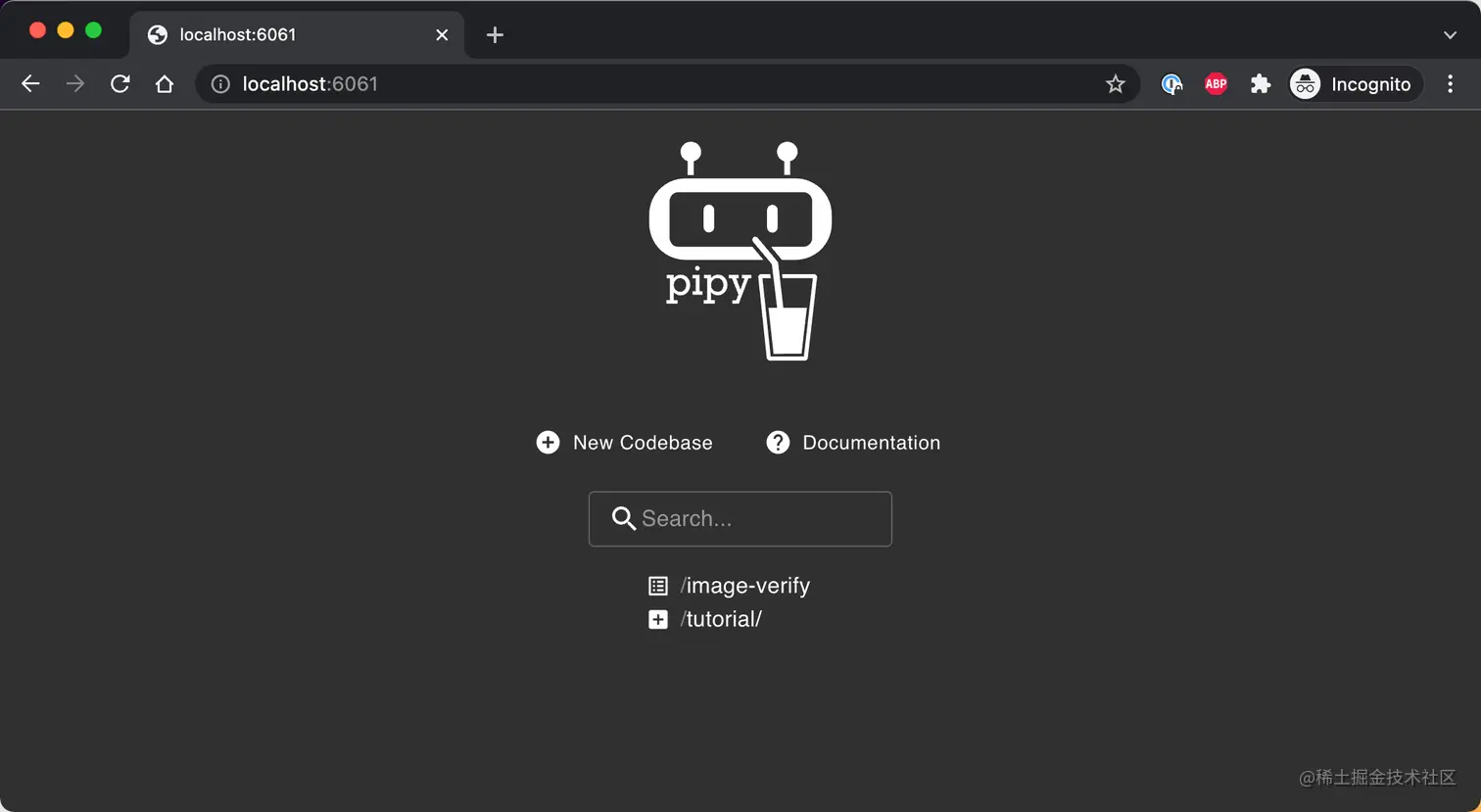Click the browser home icon
This screenshot has height=812, width=1481.
click(165, 84)
